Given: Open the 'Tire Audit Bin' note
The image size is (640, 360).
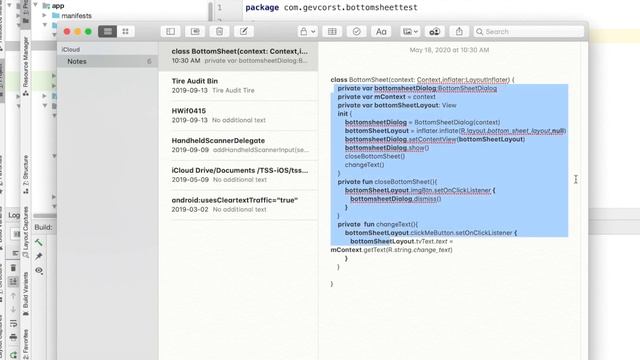Looking at the screenshot, I should point(238,86).
